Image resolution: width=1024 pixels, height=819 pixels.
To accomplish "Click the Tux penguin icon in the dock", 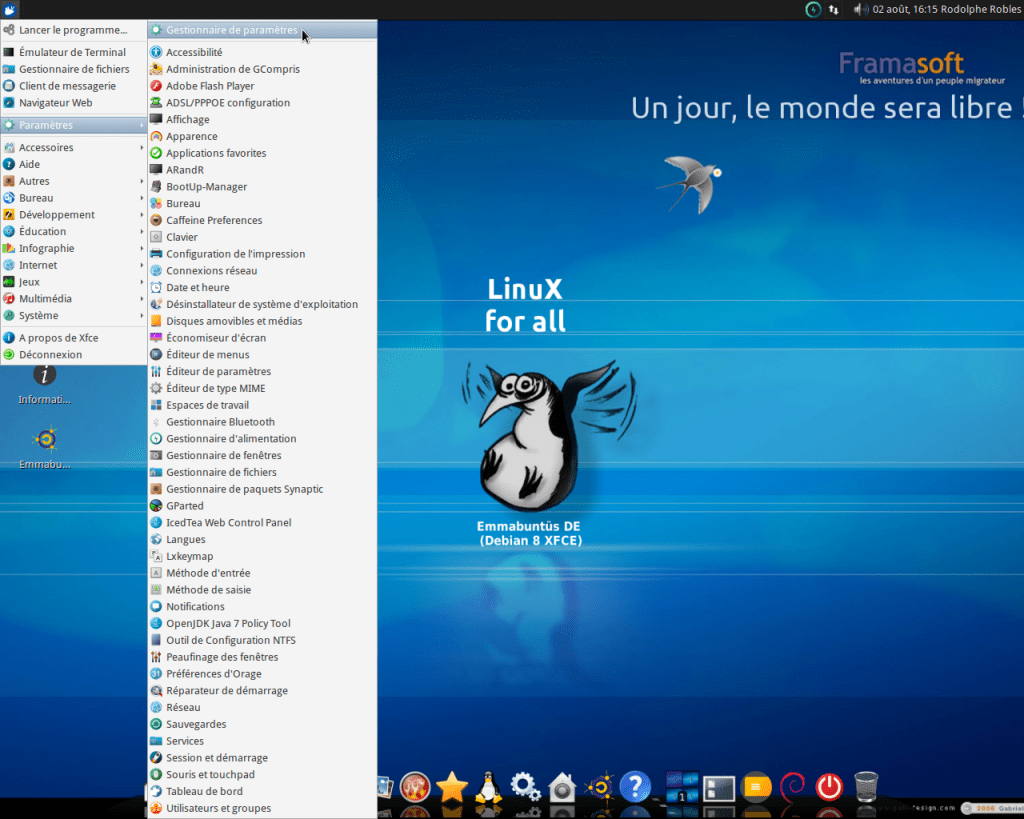I will tap(489, 787).
